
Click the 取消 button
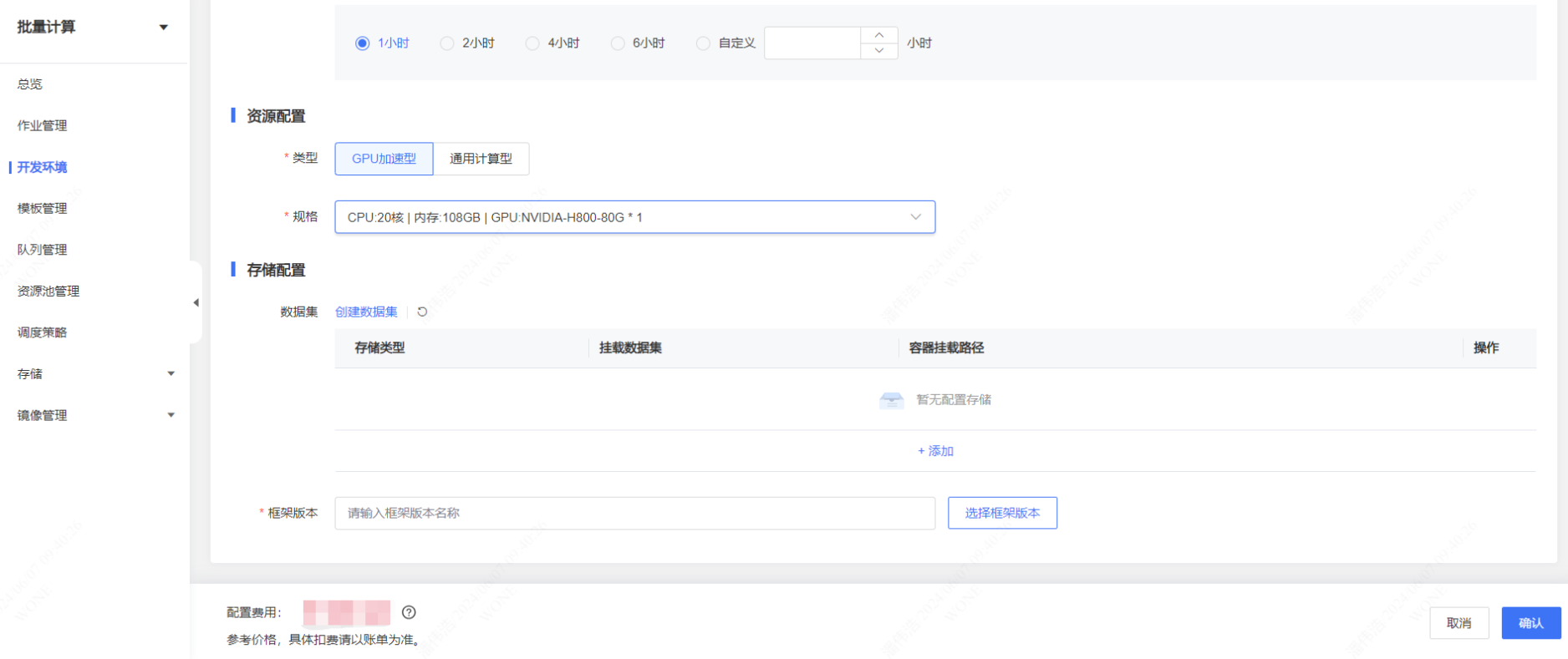pyautogui.click(x=1459, y=623)
